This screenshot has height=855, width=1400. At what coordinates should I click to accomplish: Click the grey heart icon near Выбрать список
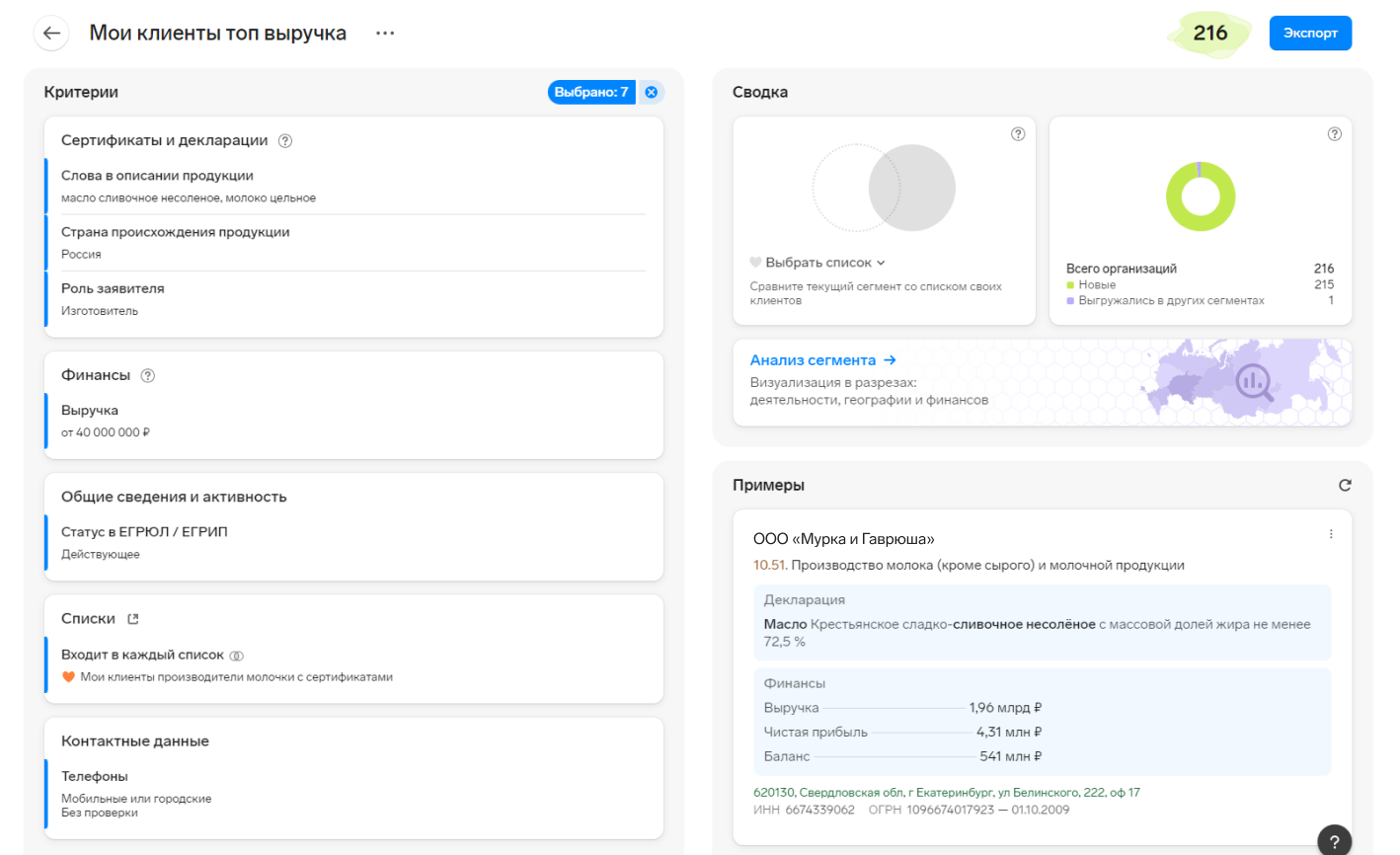pyautogui.click(x=755, y=263)
